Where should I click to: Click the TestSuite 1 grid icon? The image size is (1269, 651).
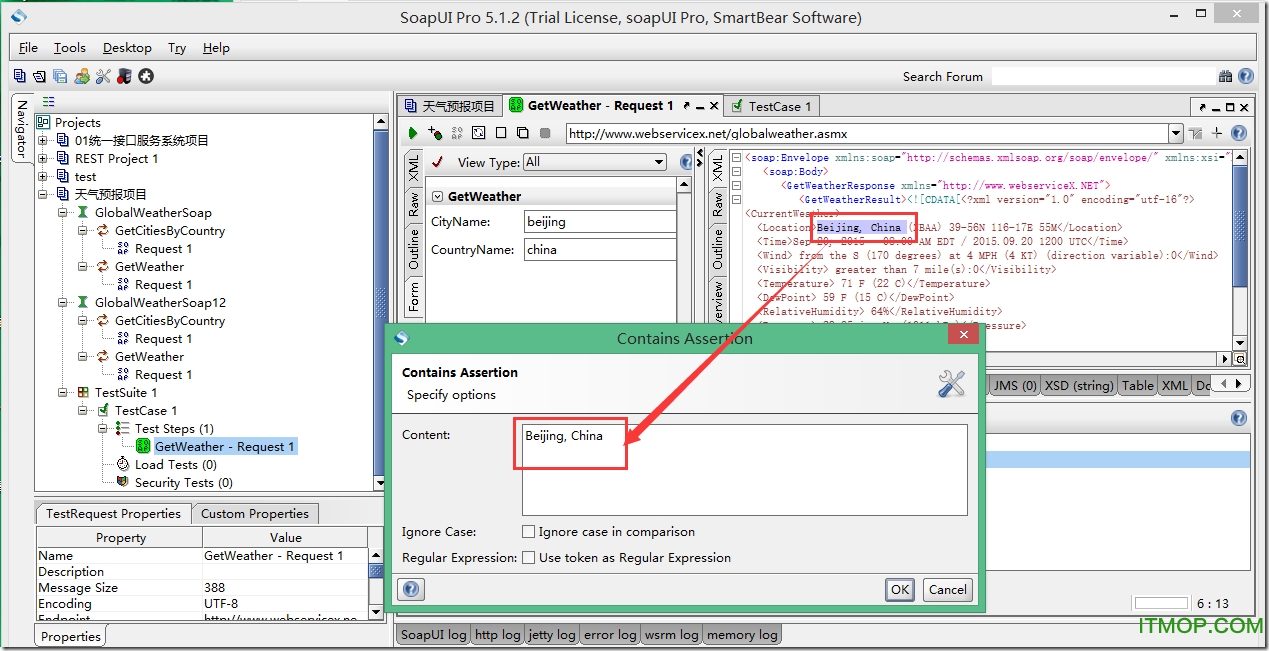[x=83, y=392]
